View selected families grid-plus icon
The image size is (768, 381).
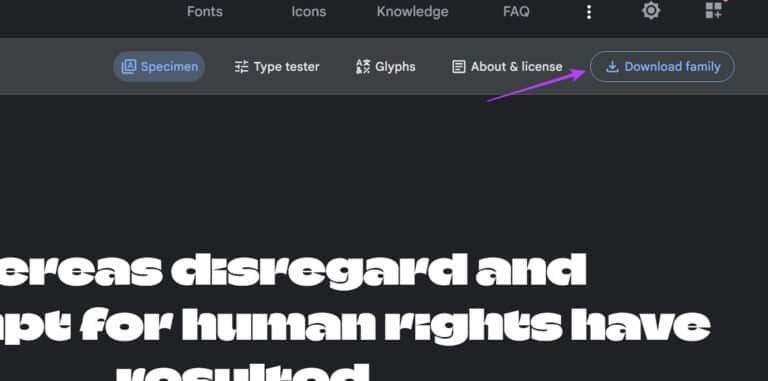pos(714,10)
